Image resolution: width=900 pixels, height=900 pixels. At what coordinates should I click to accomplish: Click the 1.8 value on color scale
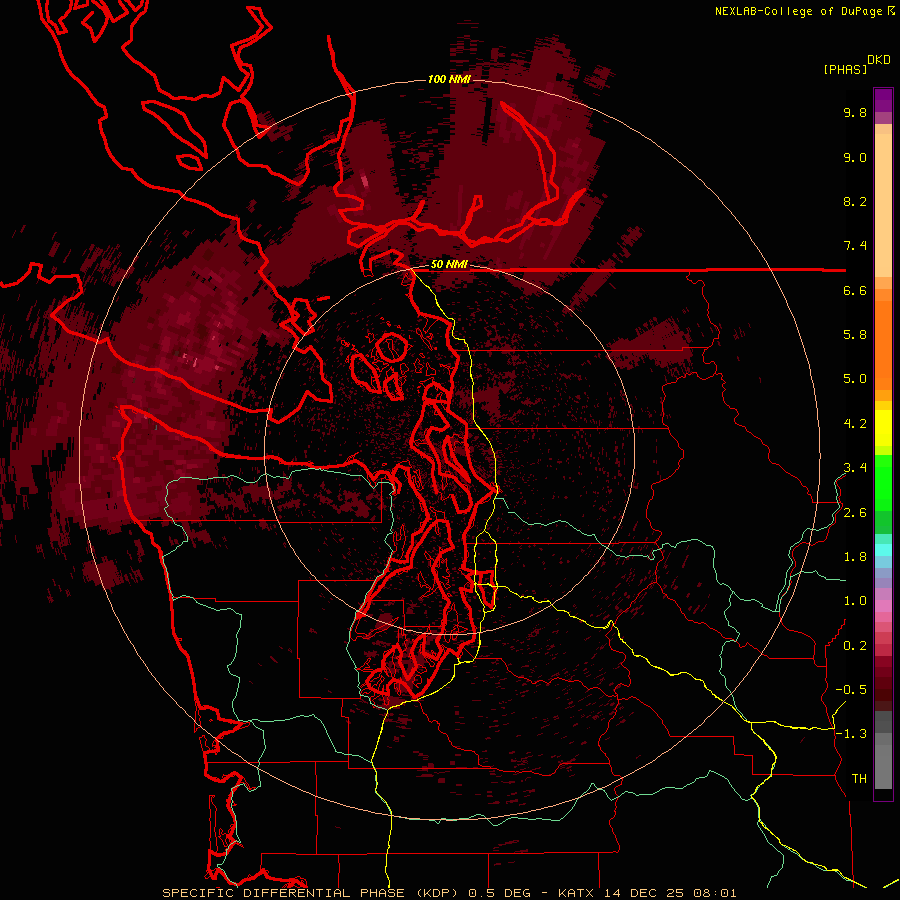tap(855, 557)
